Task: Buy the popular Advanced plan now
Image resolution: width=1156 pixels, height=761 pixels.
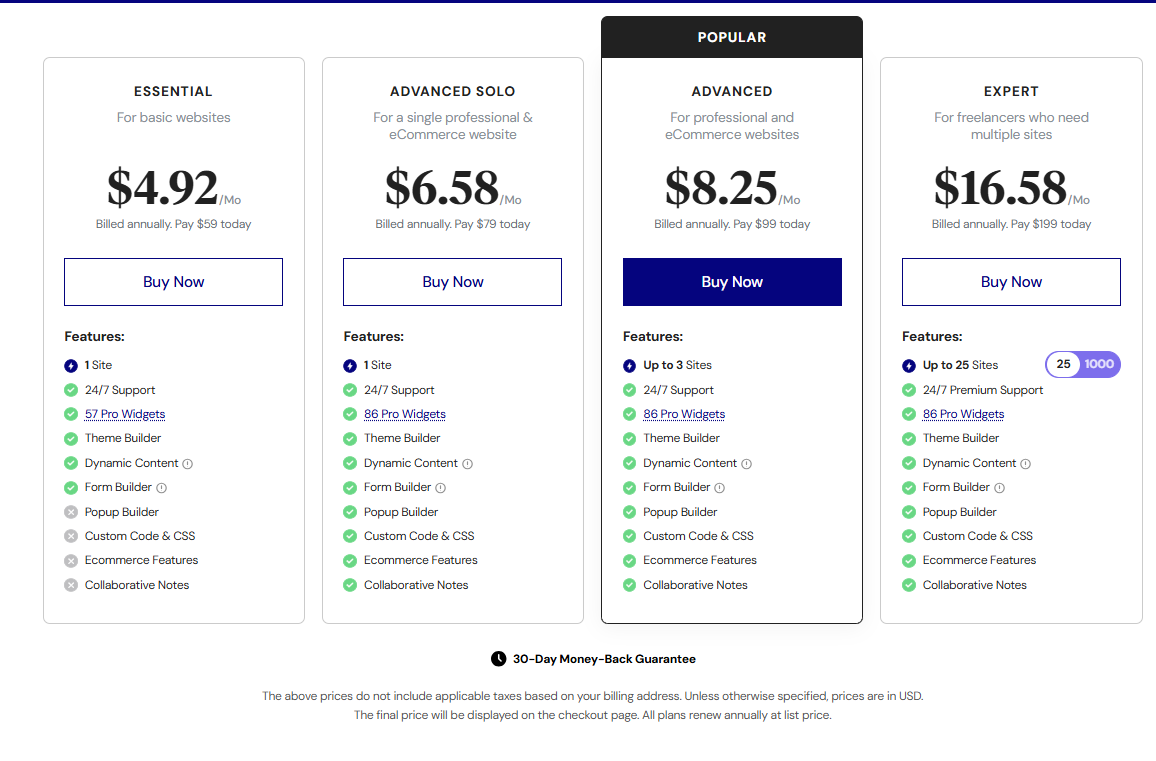Action: click(x=732, y=282)
